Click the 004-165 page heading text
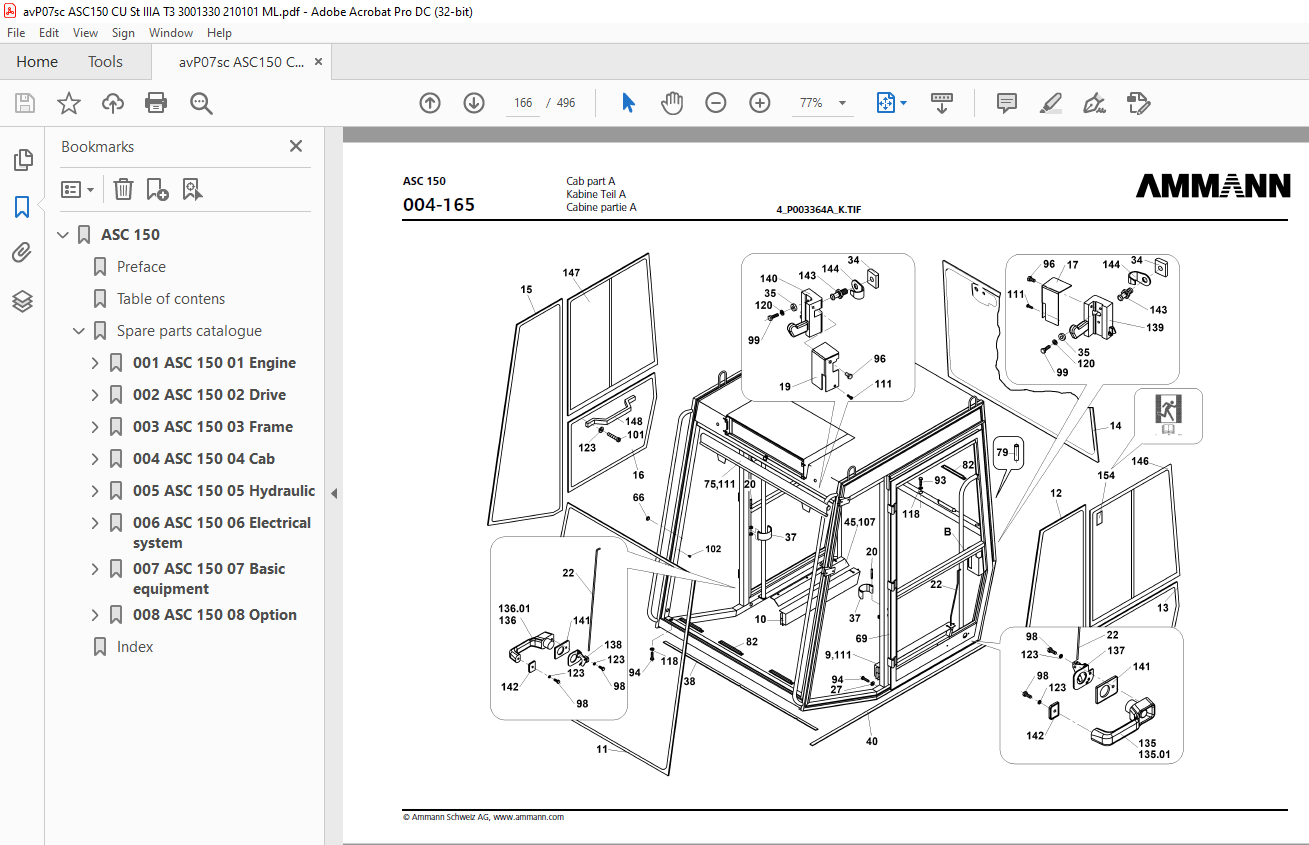 point(439,205)
